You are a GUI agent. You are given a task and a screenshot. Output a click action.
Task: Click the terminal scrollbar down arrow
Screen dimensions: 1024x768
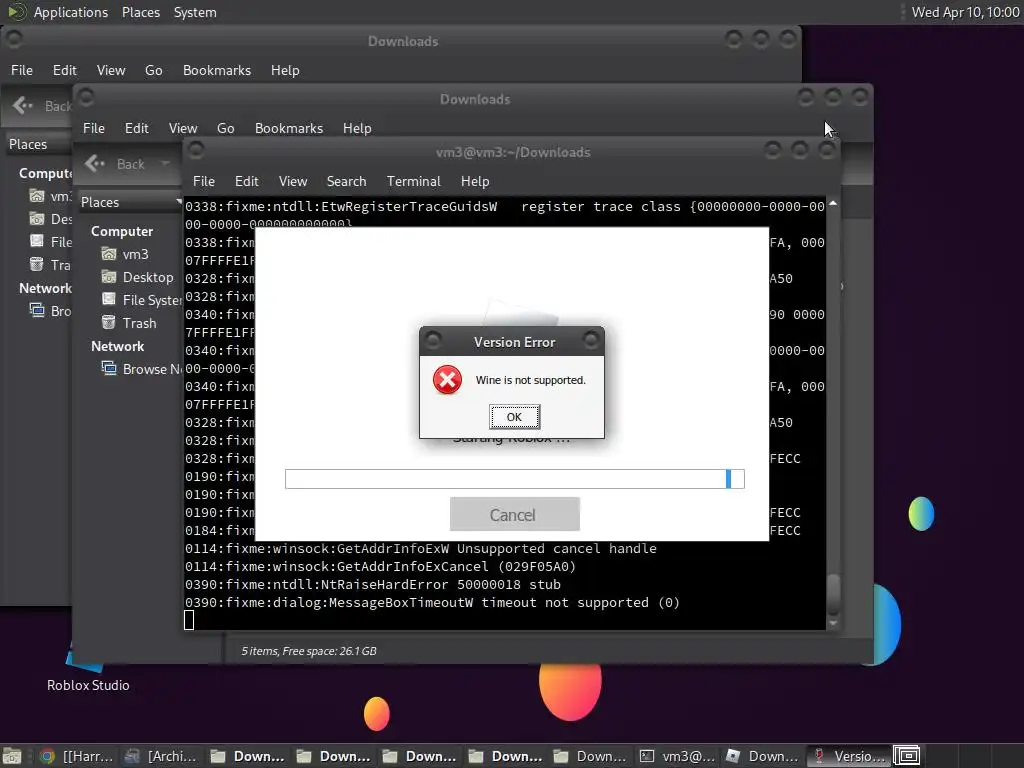click(x=833, y=624)
